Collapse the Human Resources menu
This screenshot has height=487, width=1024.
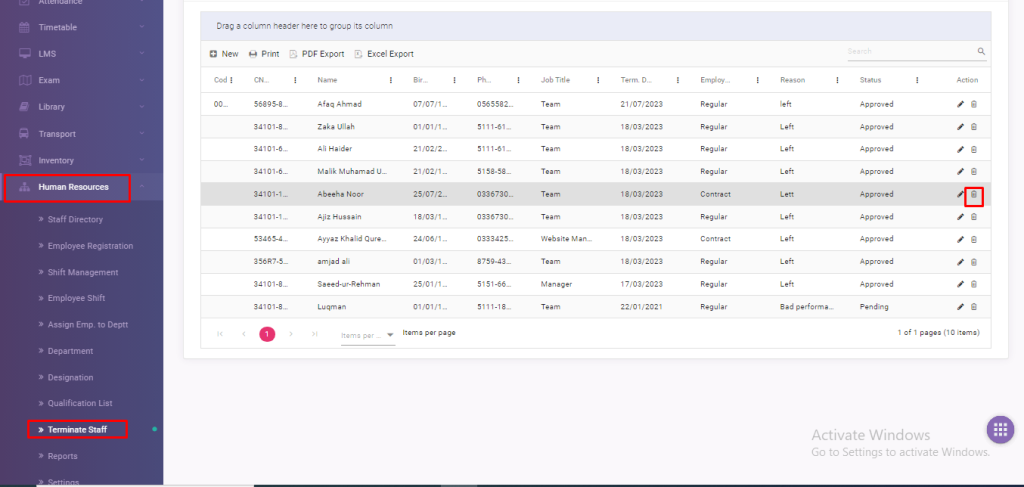click(141, 187)
